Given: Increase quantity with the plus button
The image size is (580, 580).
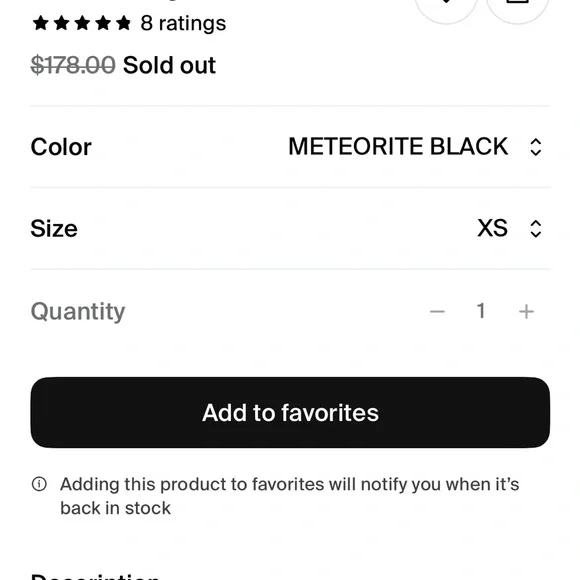Looking at the screenshot, I should coord(526,311).
